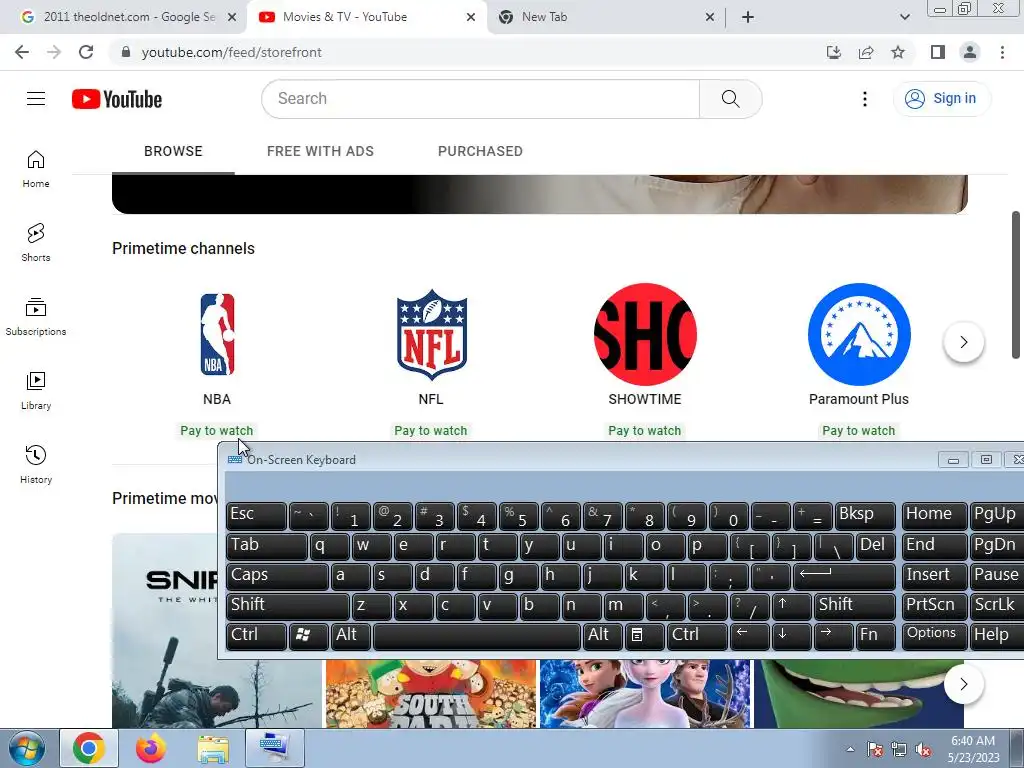
Task: Toggle left Alt key on keyboard
Action: pyautogui.click(x=351, y=635)
